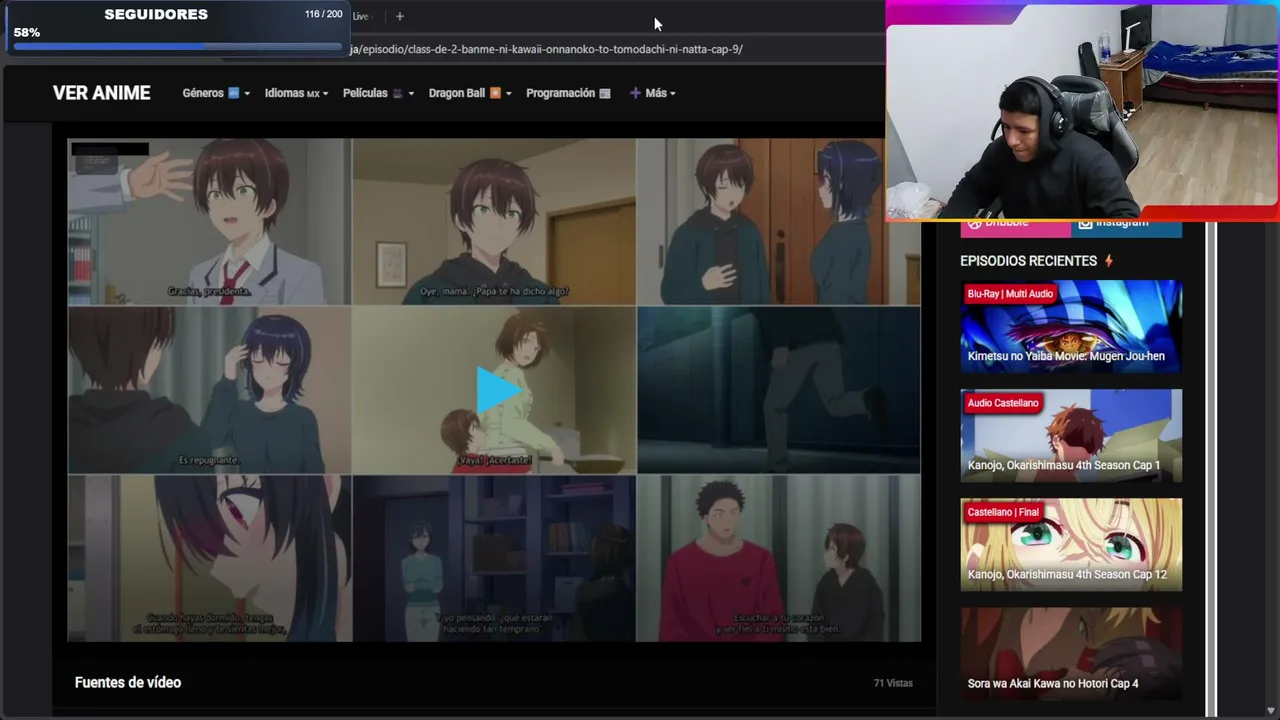Click the calendar icon beside Programación
Screen dimensions: 1280x720
point(605,93)
